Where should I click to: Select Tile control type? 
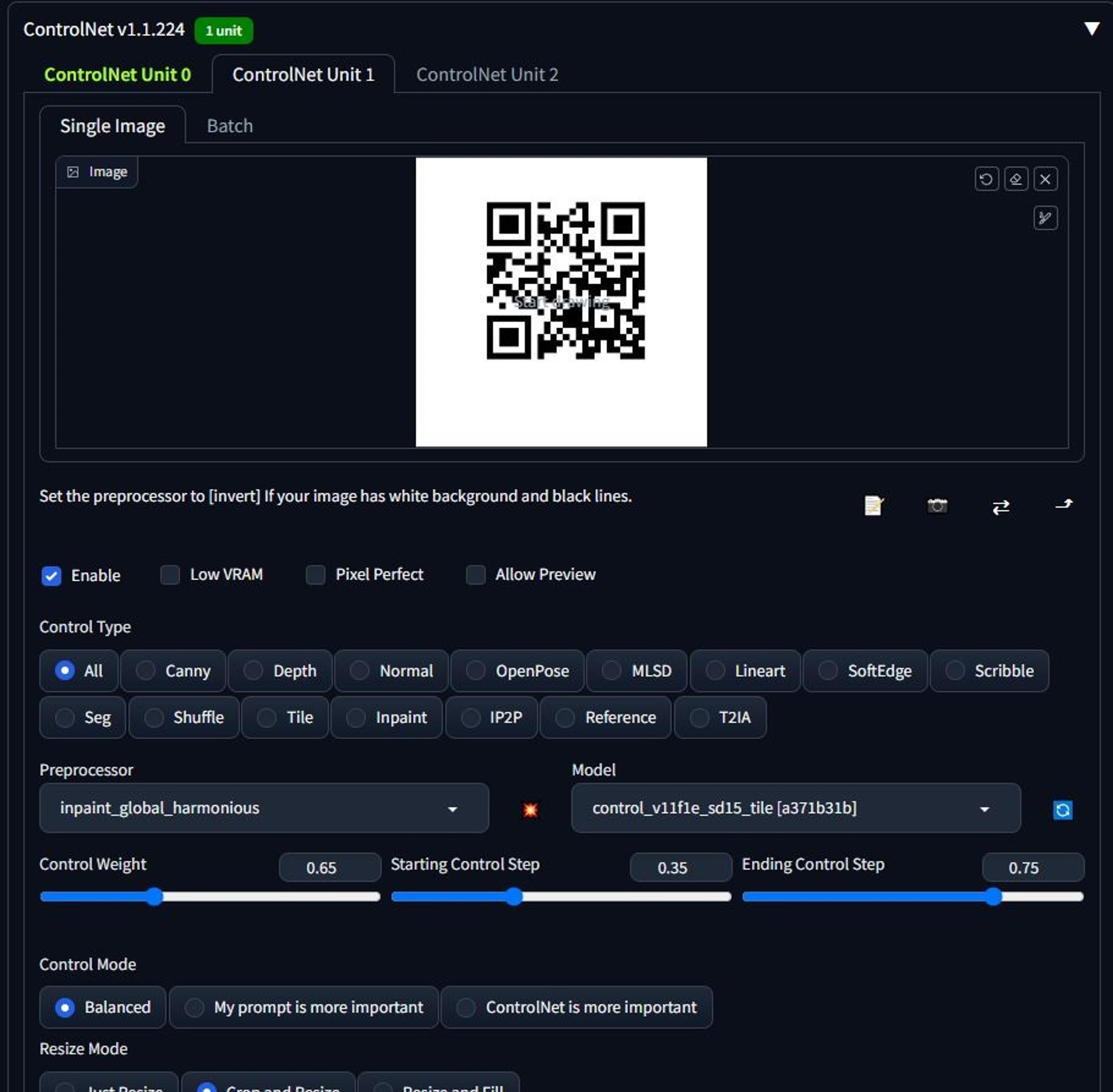[285, 718]
